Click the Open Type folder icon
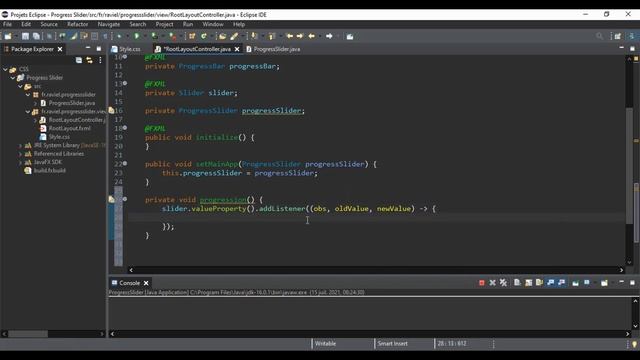This screenshot has width=640, height=360. point(222,36)
